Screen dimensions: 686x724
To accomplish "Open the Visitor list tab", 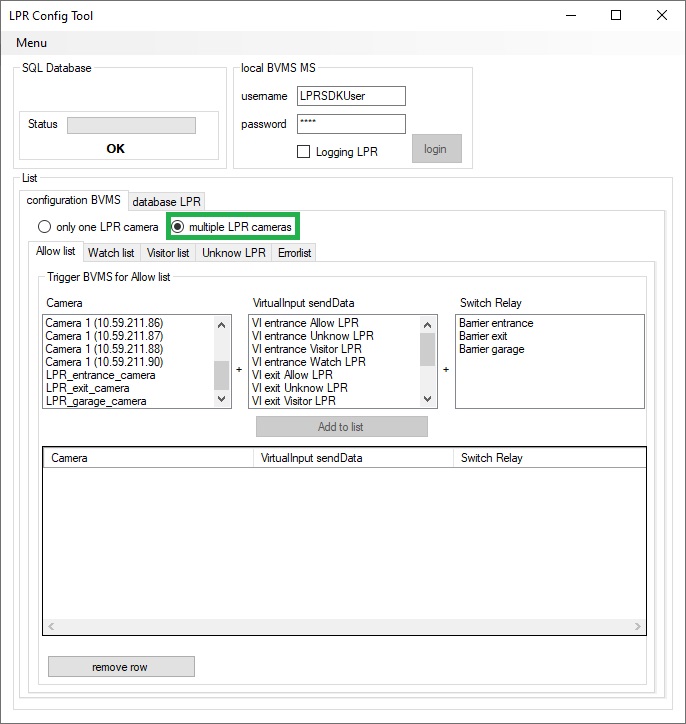I will click(x=168, y=253).
